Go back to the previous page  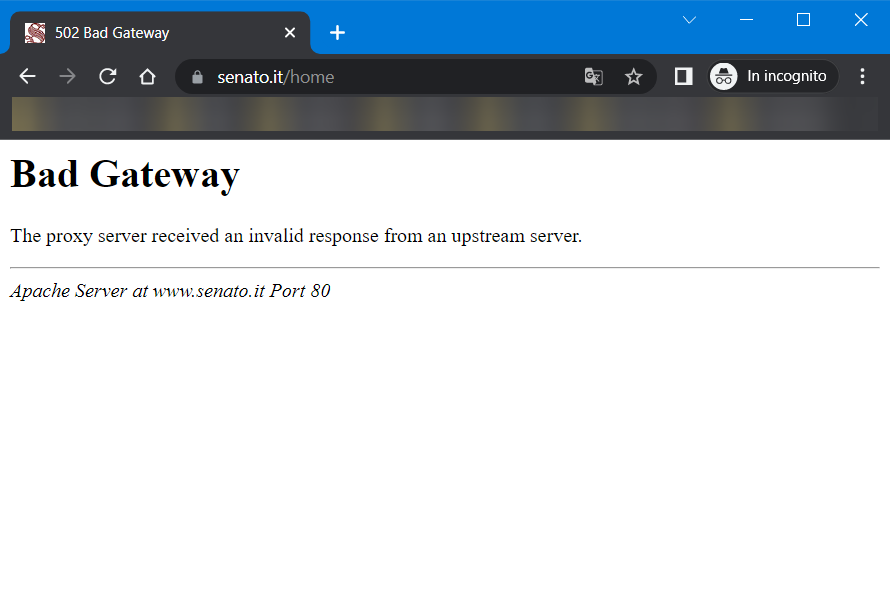click(x=27, y=77)
